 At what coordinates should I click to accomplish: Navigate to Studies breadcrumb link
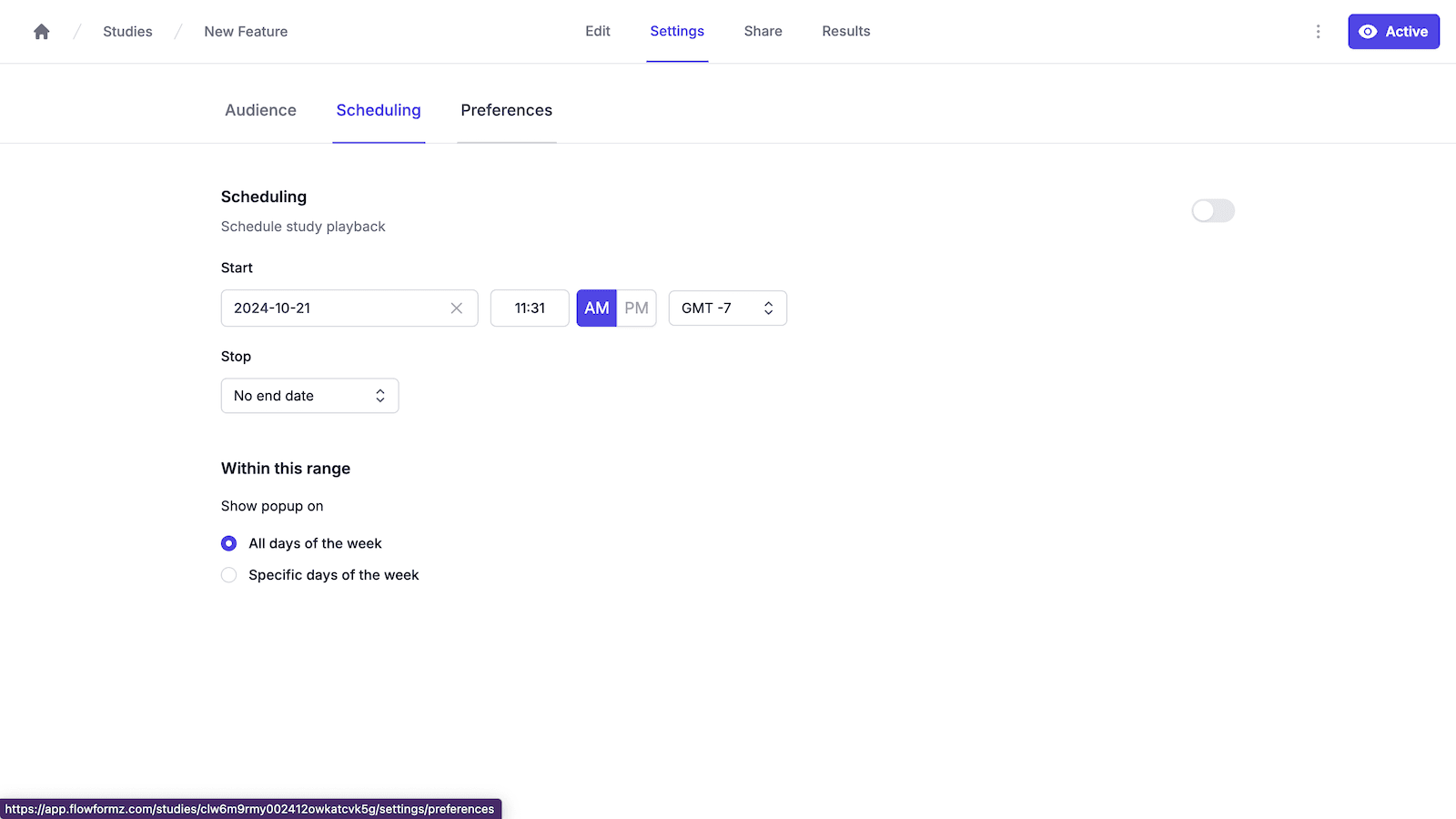pyautogui.click(x=127, y=32)
